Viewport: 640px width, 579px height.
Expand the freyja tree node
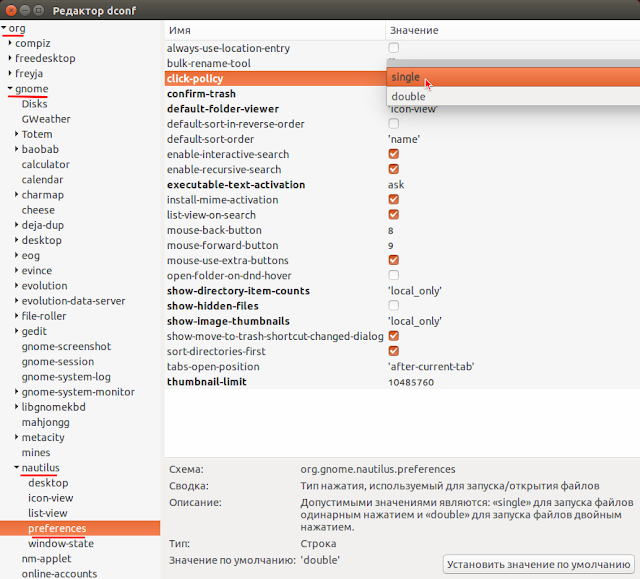(x=10, y=73)
